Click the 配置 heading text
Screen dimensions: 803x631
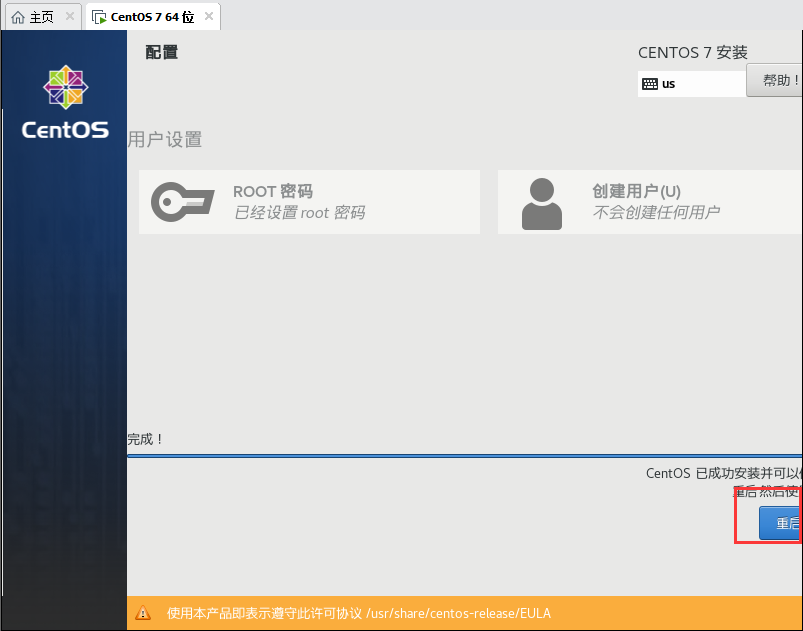click(162, 52)
